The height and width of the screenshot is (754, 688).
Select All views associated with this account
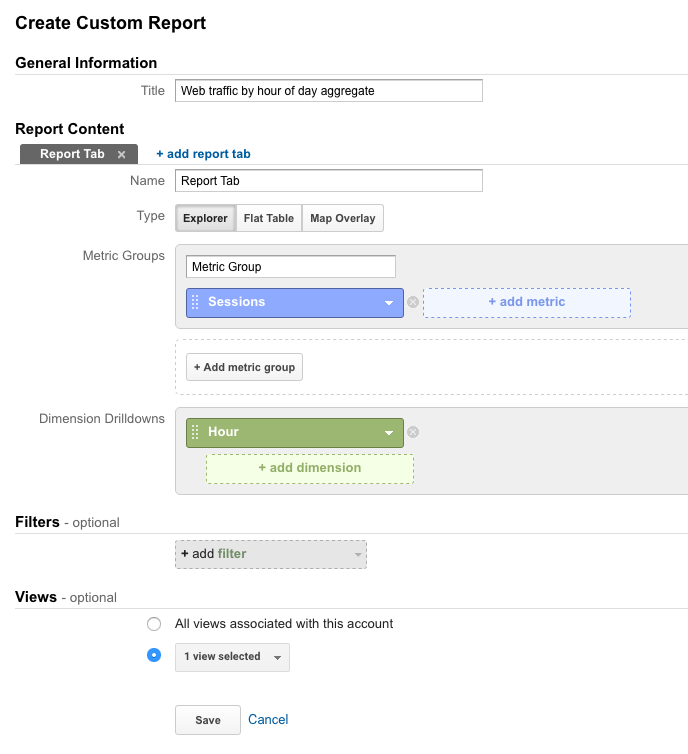point(154,624)
